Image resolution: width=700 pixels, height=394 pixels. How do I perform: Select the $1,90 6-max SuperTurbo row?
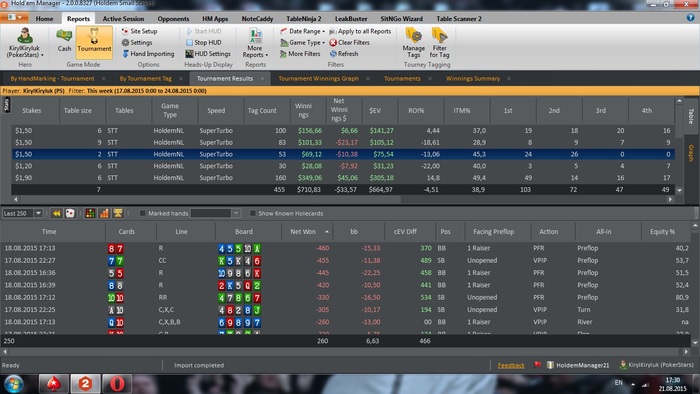[x=343, y=178]
